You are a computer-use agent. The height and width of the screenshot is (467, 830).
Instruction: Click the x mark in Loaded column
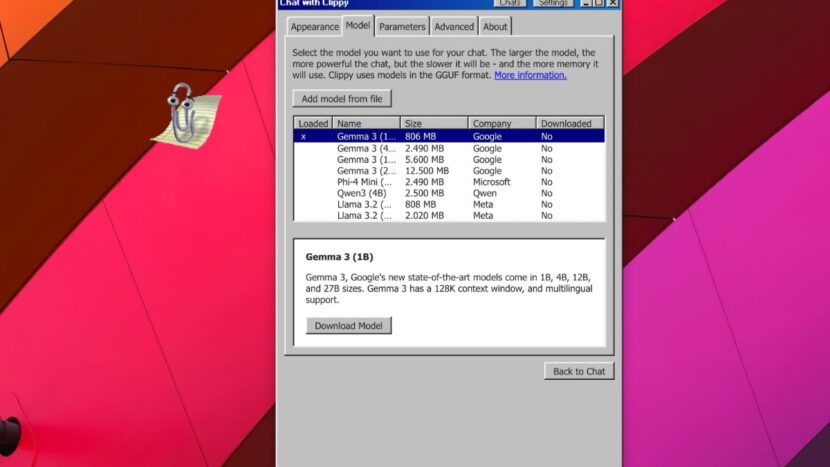point(303,137)
